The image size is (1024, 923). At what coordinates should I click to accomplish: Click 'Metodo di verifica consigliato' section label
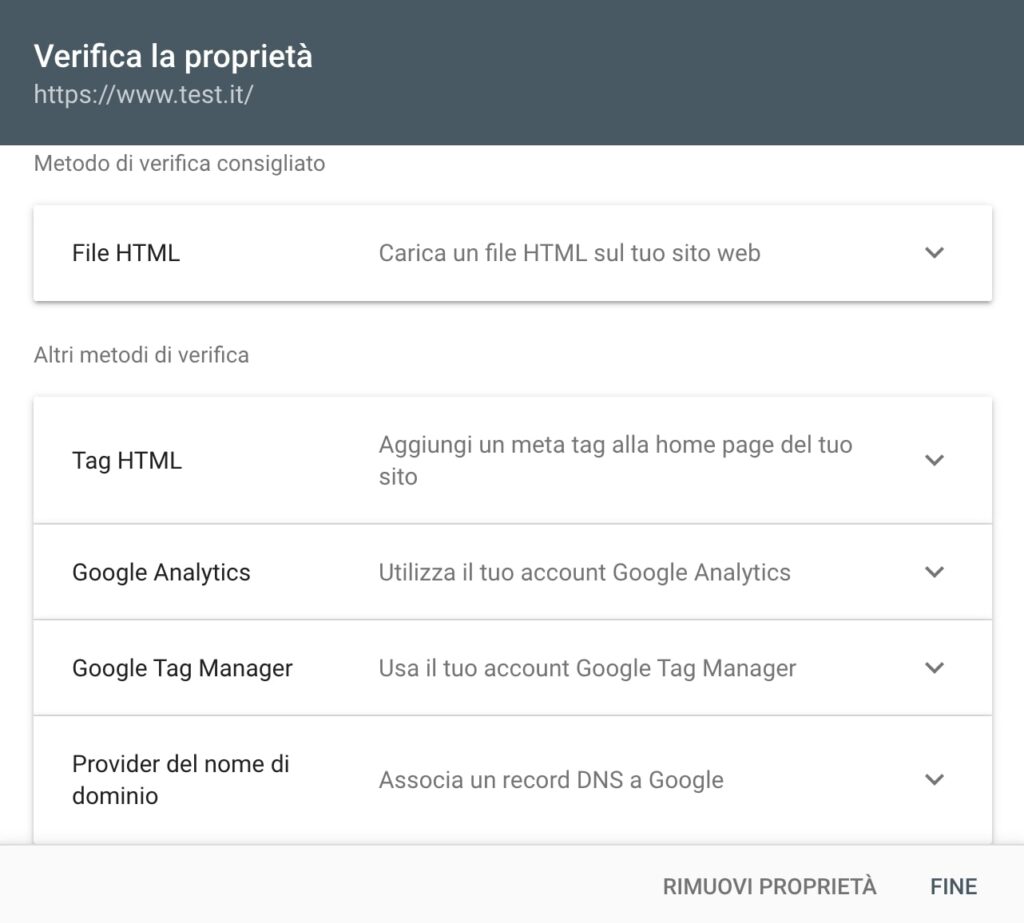click(x=179, y=163)
